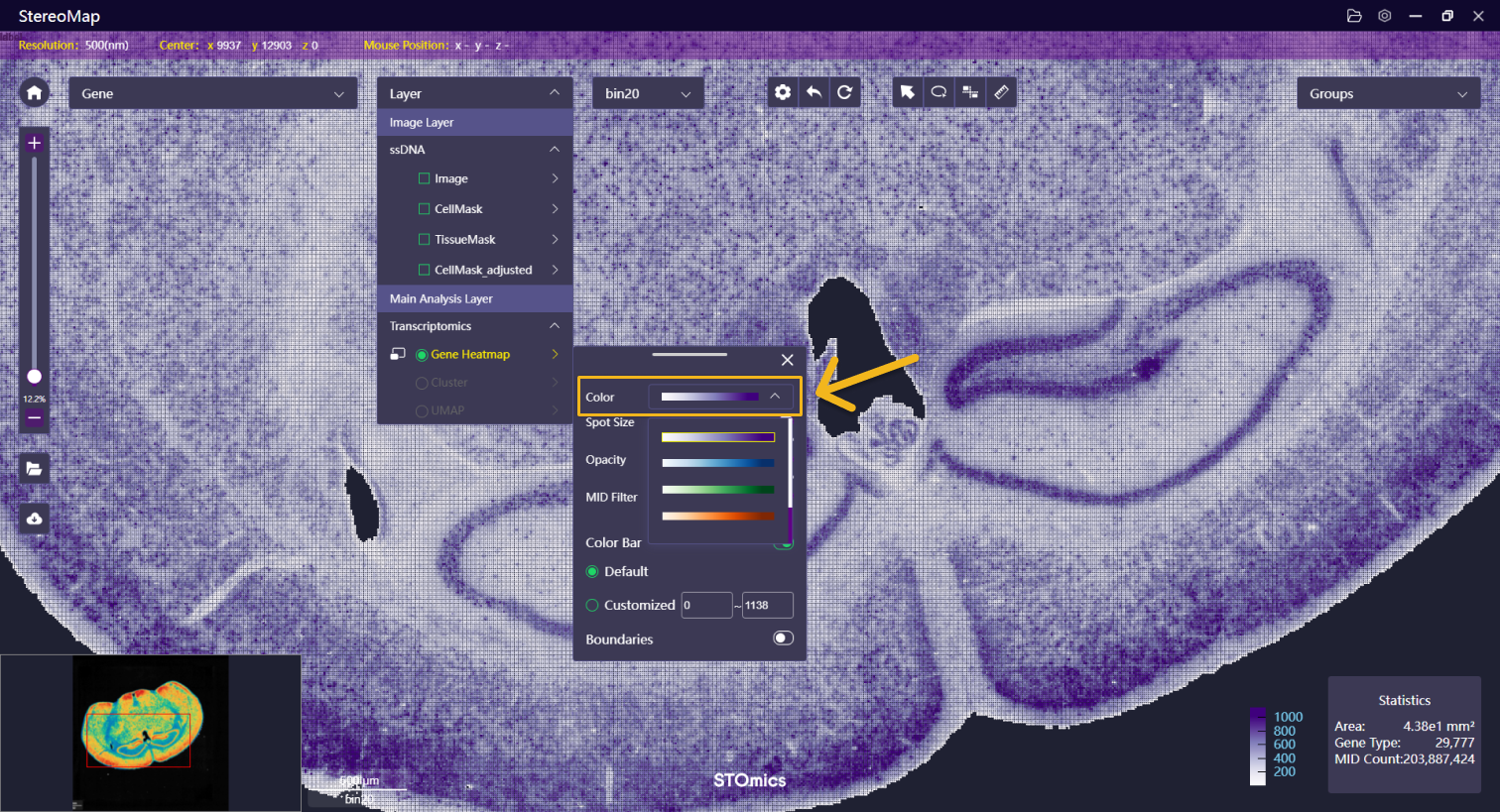Screen dimensions: 1500x812
Task: Toggle the Boundaries switch
Action: click(x=783, y=638)
